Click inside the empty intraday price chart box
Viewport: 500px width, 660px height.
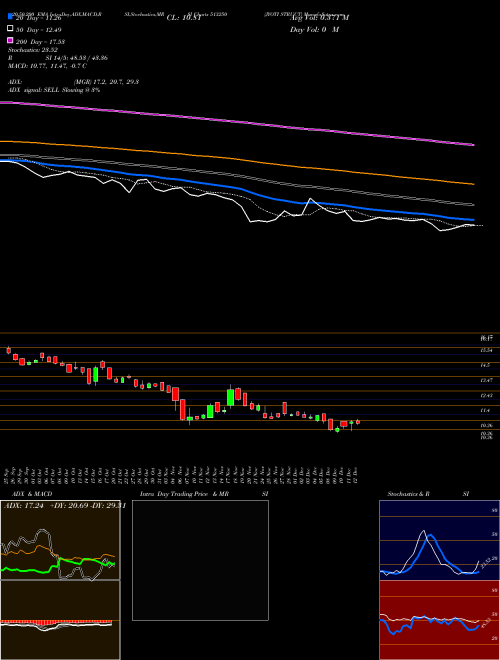200,560
